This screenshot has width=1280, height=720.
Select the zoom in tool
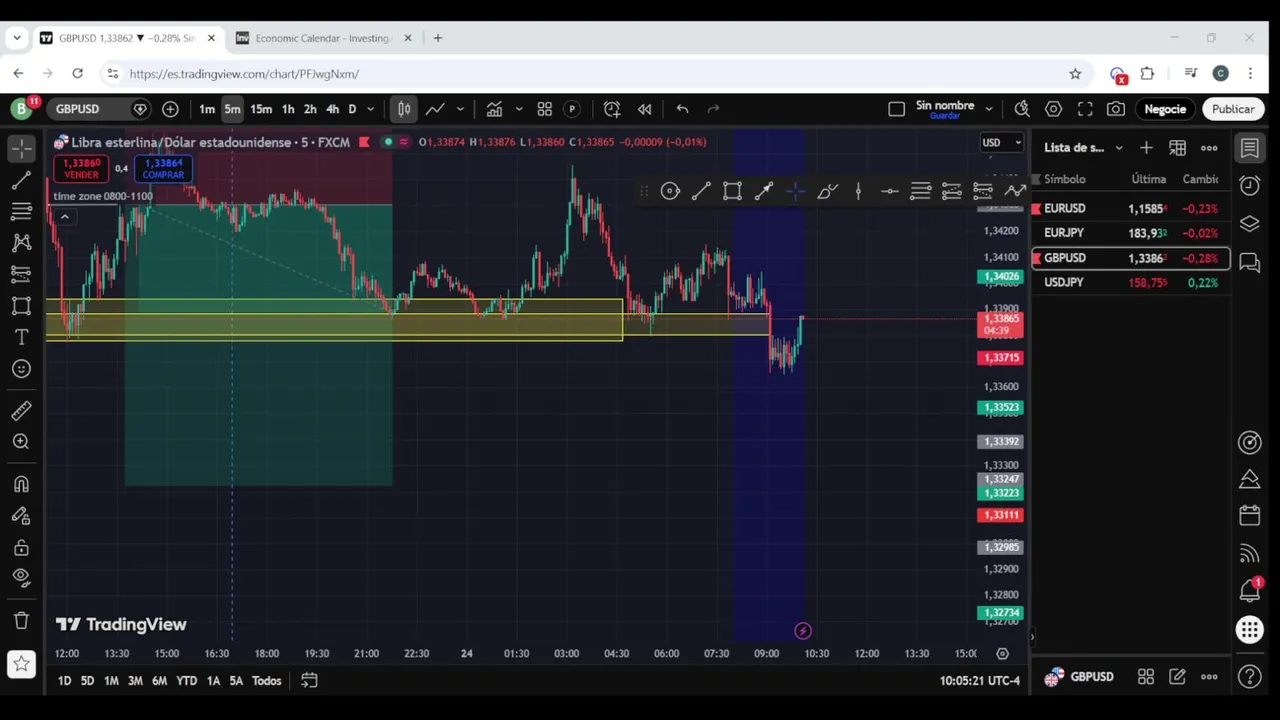(x=21, y=441)
